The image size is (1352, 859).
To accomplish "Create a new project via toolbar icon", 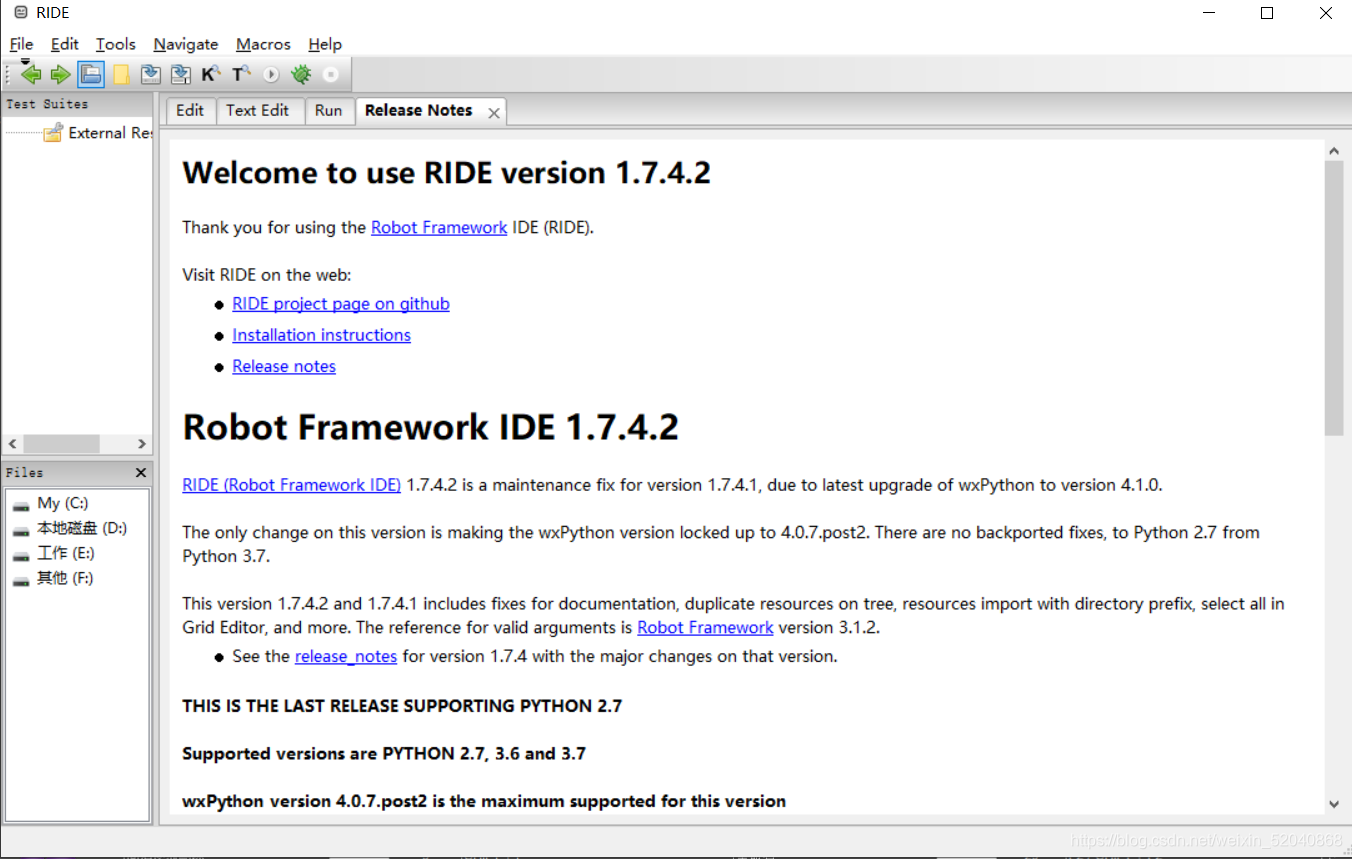I will click(x=119, y=74).
